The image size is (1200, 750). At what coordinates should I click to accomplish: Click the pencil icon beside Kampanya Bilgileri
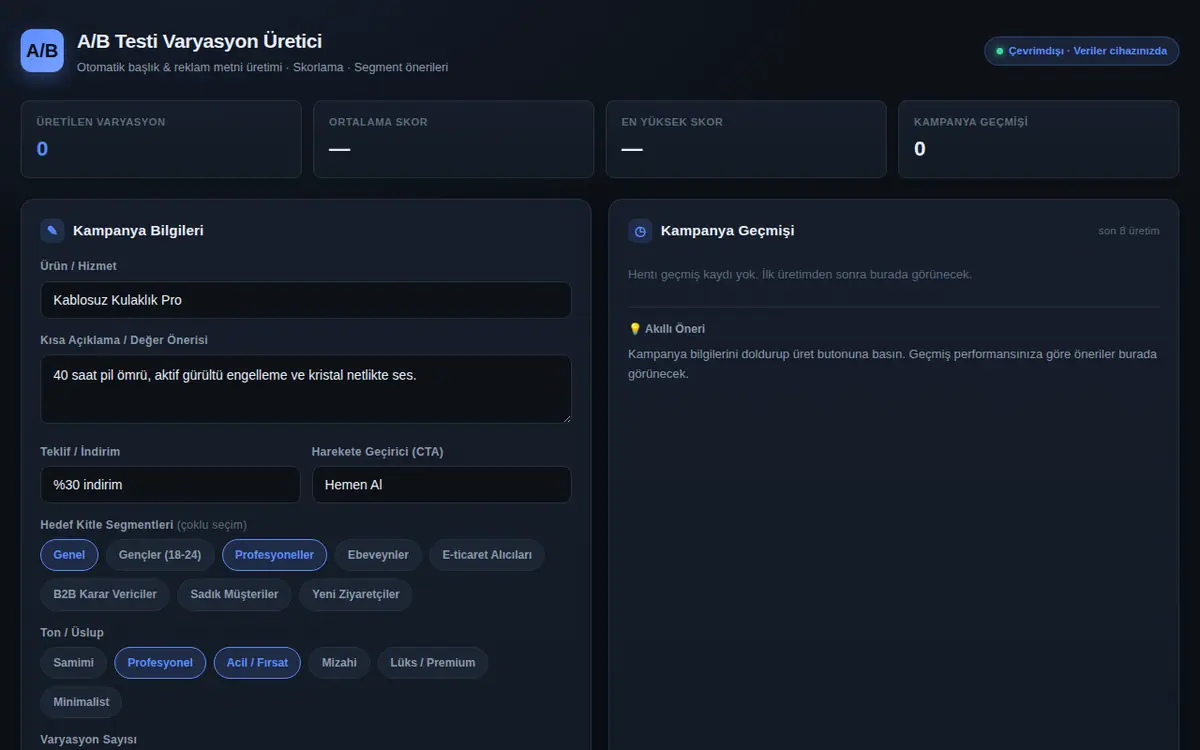click(52, 231)
